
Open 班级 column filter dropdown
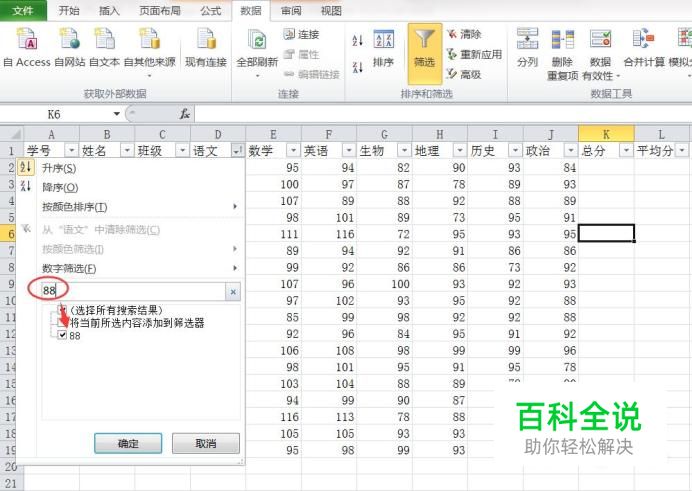[182, 151]
